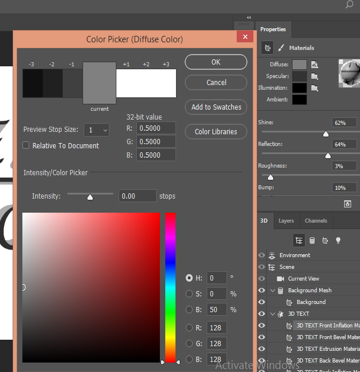Filter 3D panel by lights

pyautogui.click(x=338, y=240)
